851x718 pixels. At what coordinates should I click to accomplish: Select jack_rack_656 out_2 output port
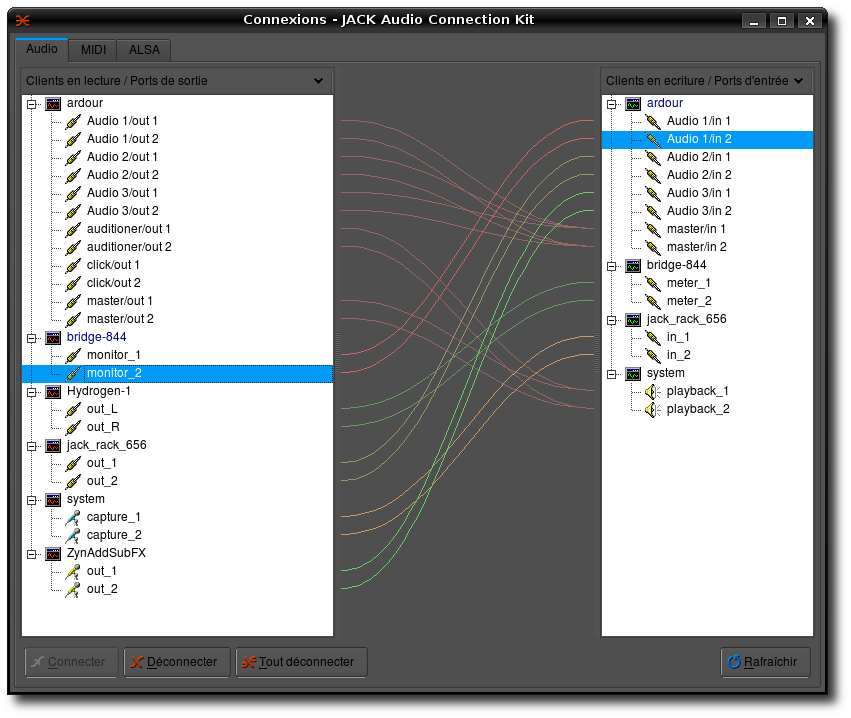tap(102, 481)
